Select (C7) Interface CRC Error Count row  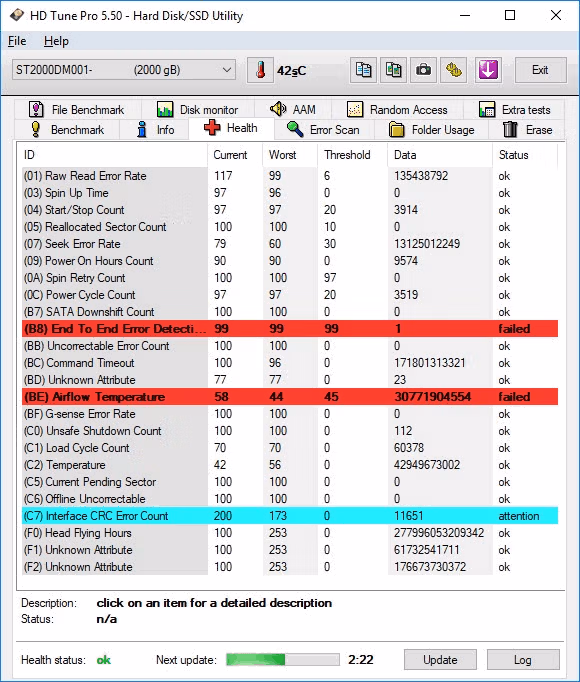[290, 515]
